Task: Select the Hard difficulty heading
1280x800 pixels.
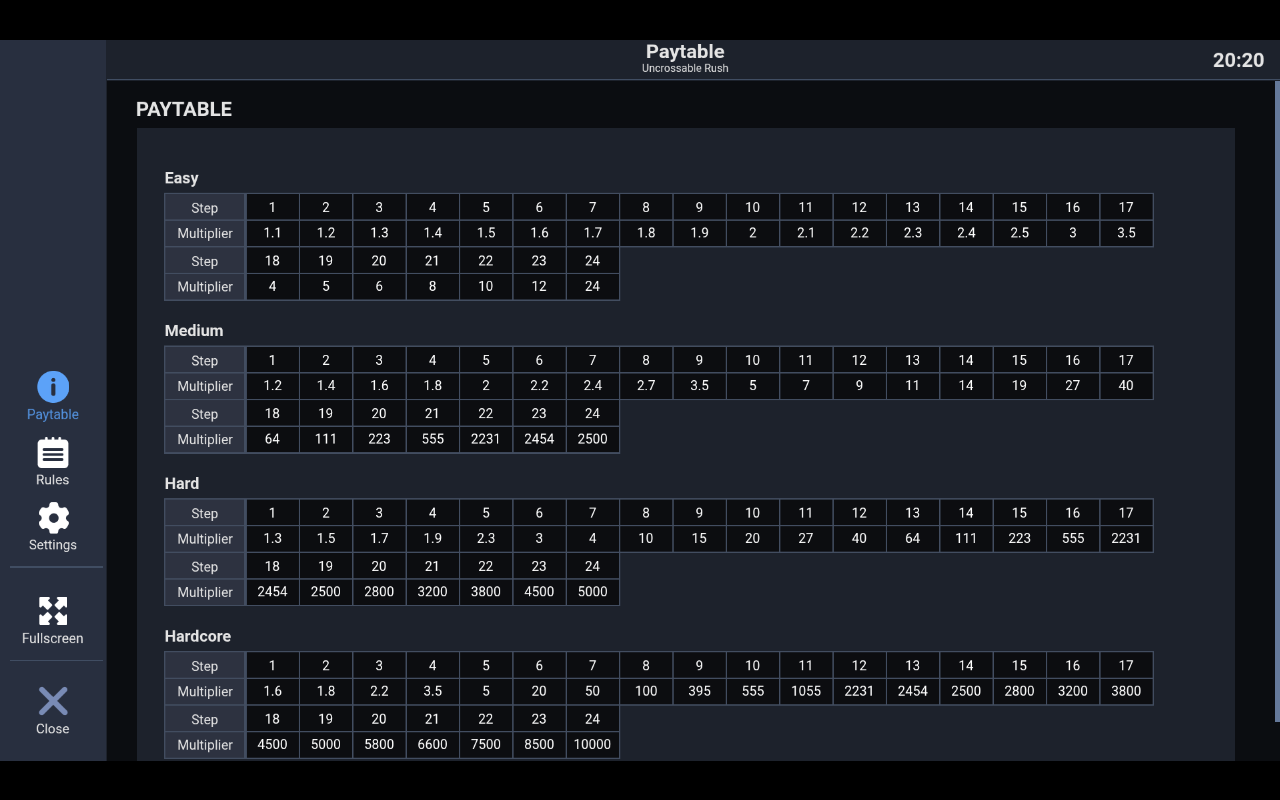Action: tap(182, 484)
